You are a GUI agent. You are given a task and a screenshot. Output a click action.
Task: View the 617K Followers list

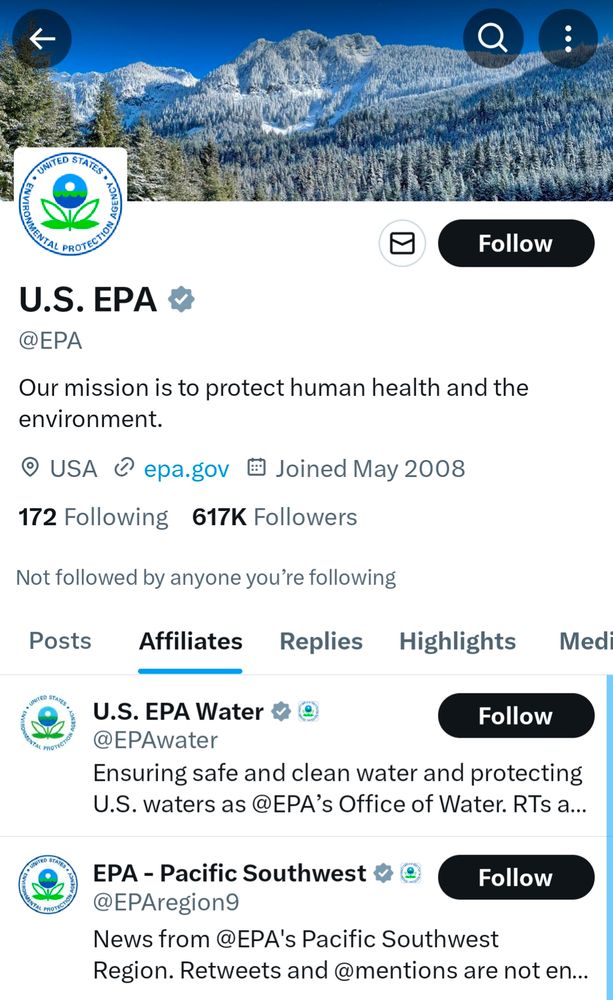(x=274, y=517)
